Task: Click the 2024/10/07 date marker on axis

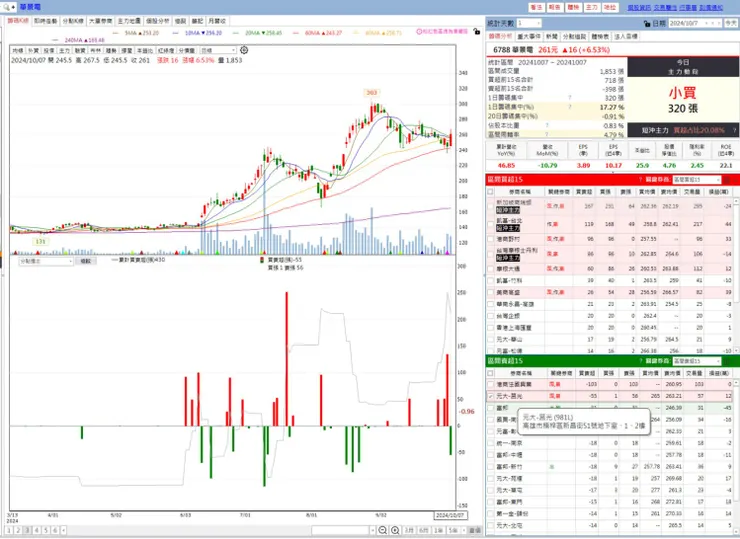Action: 450,515
